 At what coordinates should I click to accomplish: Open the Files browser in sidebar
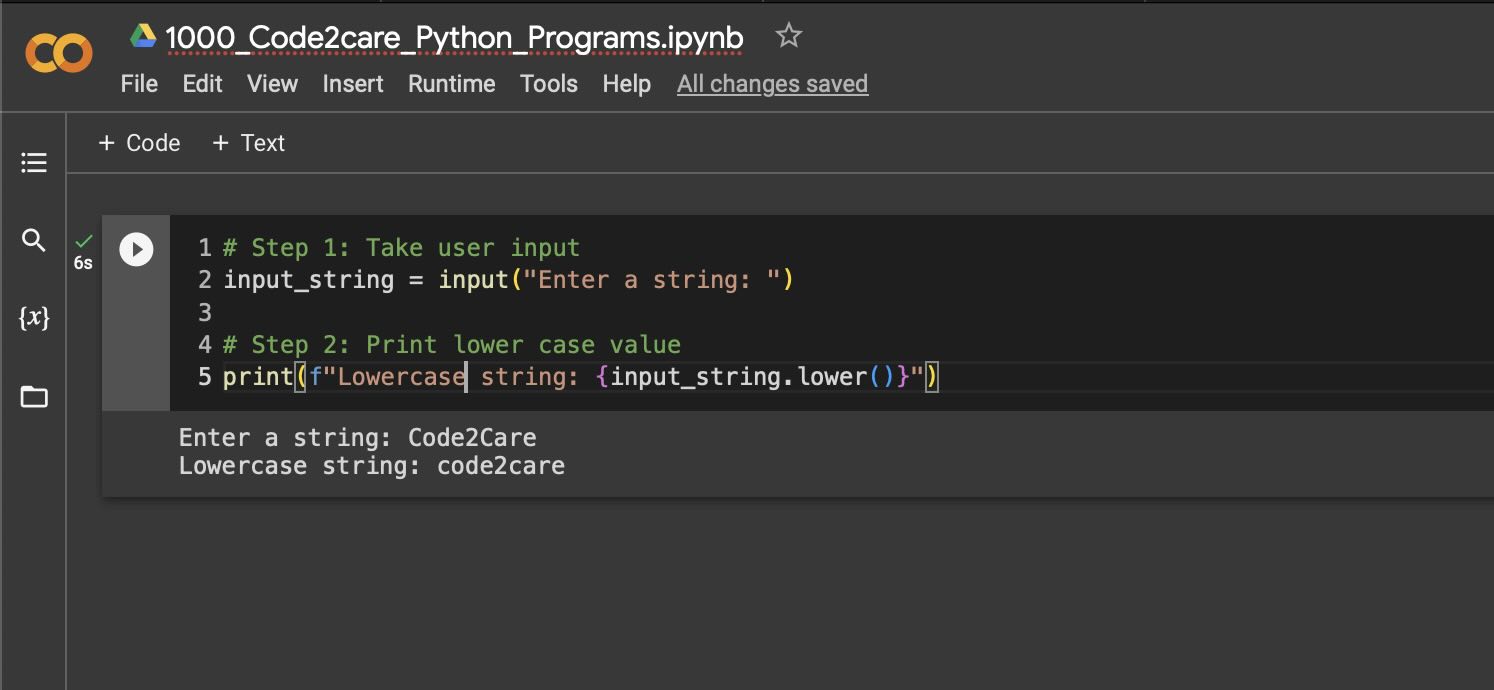[x=33, y=396]
